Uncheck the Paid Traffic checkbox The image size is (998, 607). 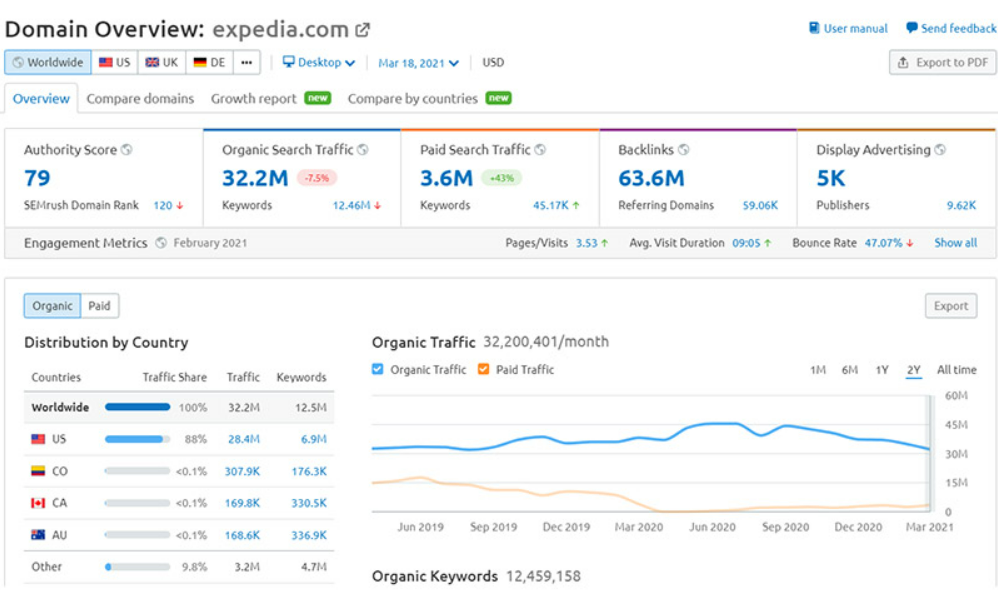483,369
